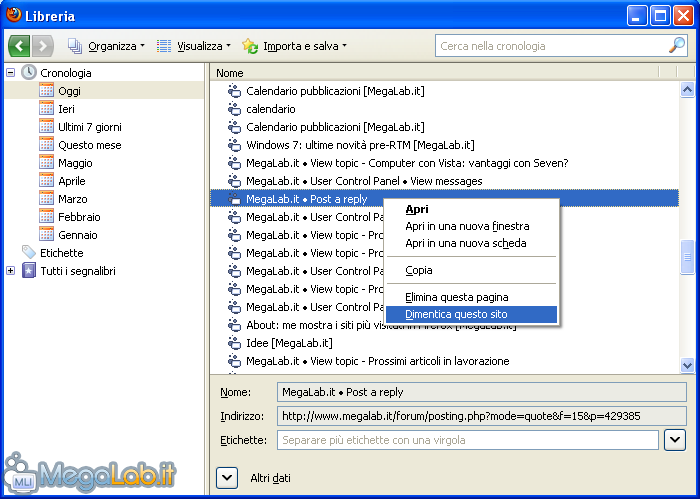
Task: Click in the Nome text field
Action: 482,392
